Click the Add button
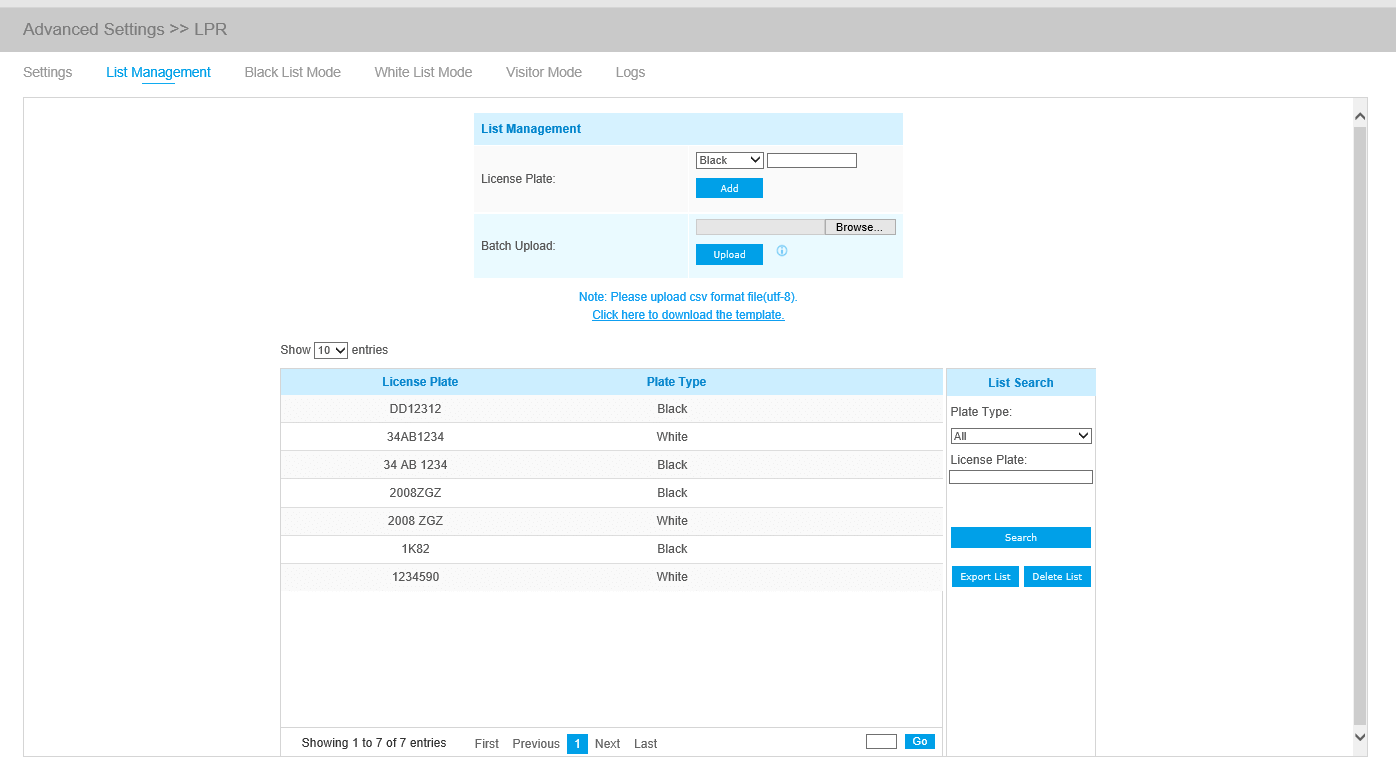Screen dimensions: 1396x764 coord(729,188)
